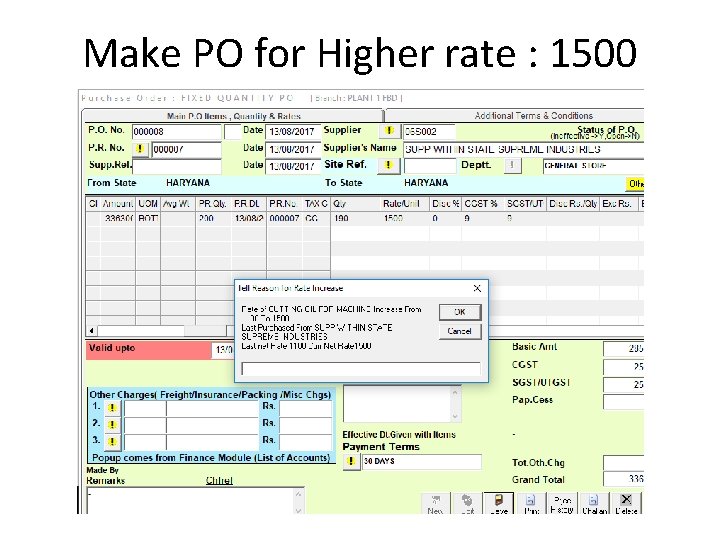Click the Save toolbar button
This screenshot has height=540, width=720.
pos(499,504)
